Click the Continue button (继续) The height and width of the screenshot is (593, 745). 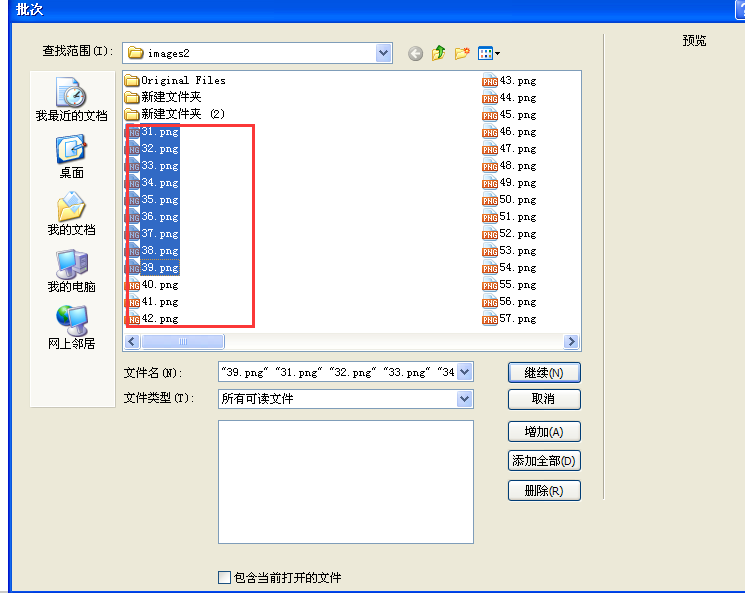(544, 372)
